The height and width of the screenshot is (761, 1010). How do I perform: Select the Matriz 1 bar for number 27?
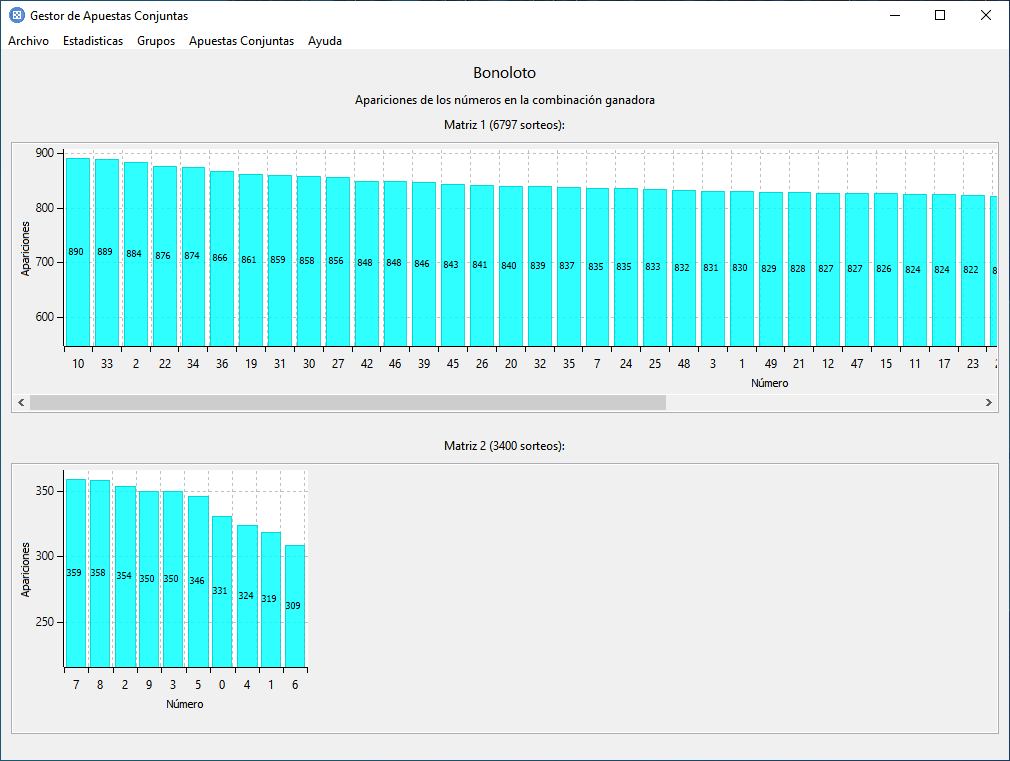(338, 262)
